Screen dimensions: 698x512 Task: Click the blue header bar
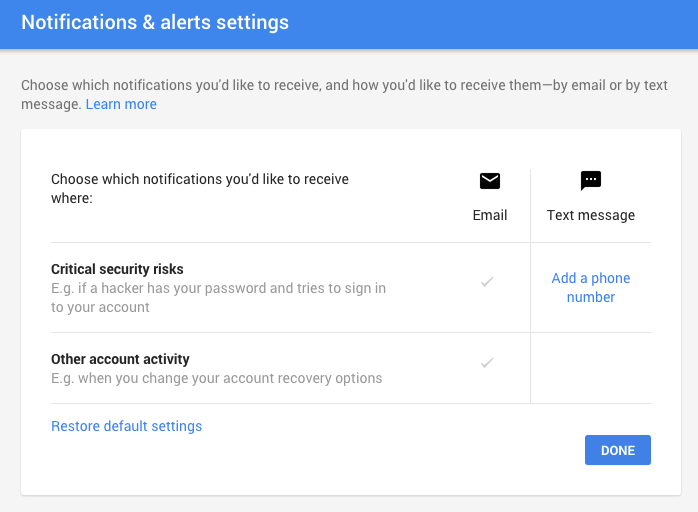[349, 24]
